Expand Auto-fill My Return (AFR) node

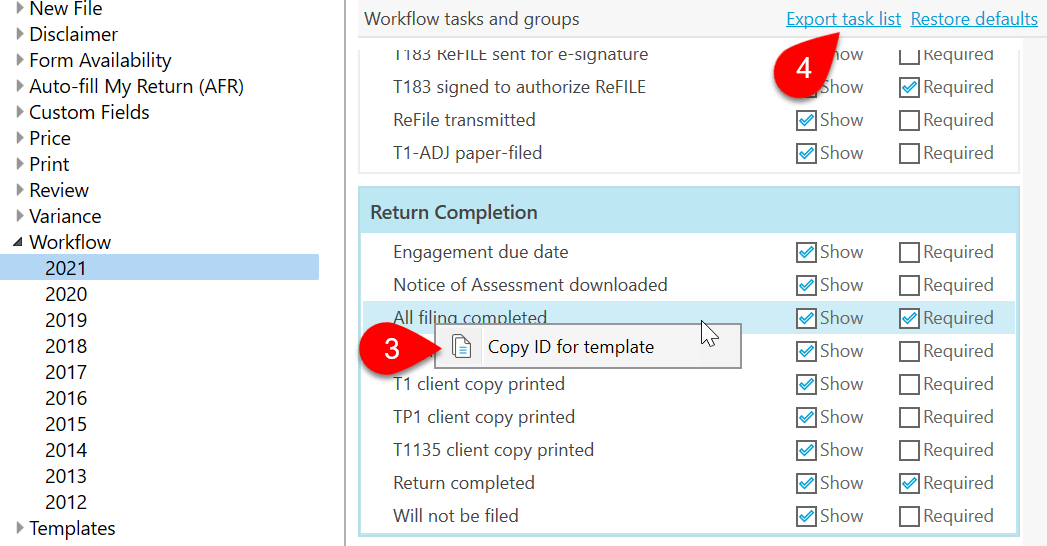pos(19,85)
